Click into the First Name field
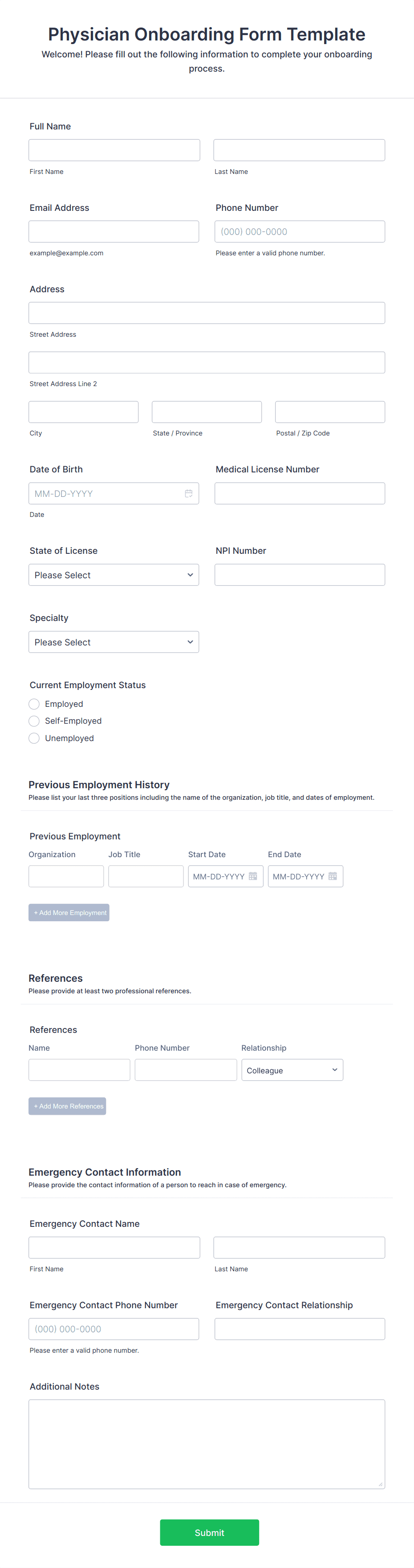This screenshot has width=414, height=1568. coord(114,150)
